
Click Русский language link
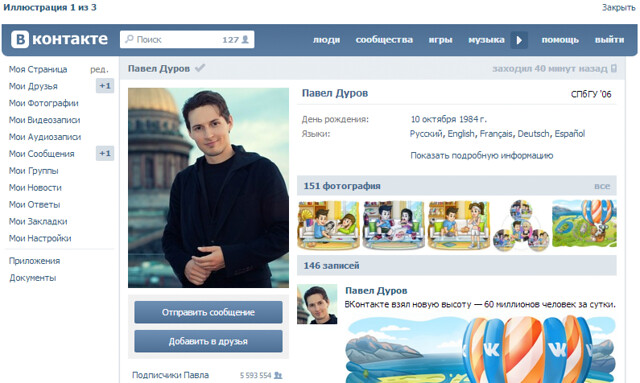(426, 134)
